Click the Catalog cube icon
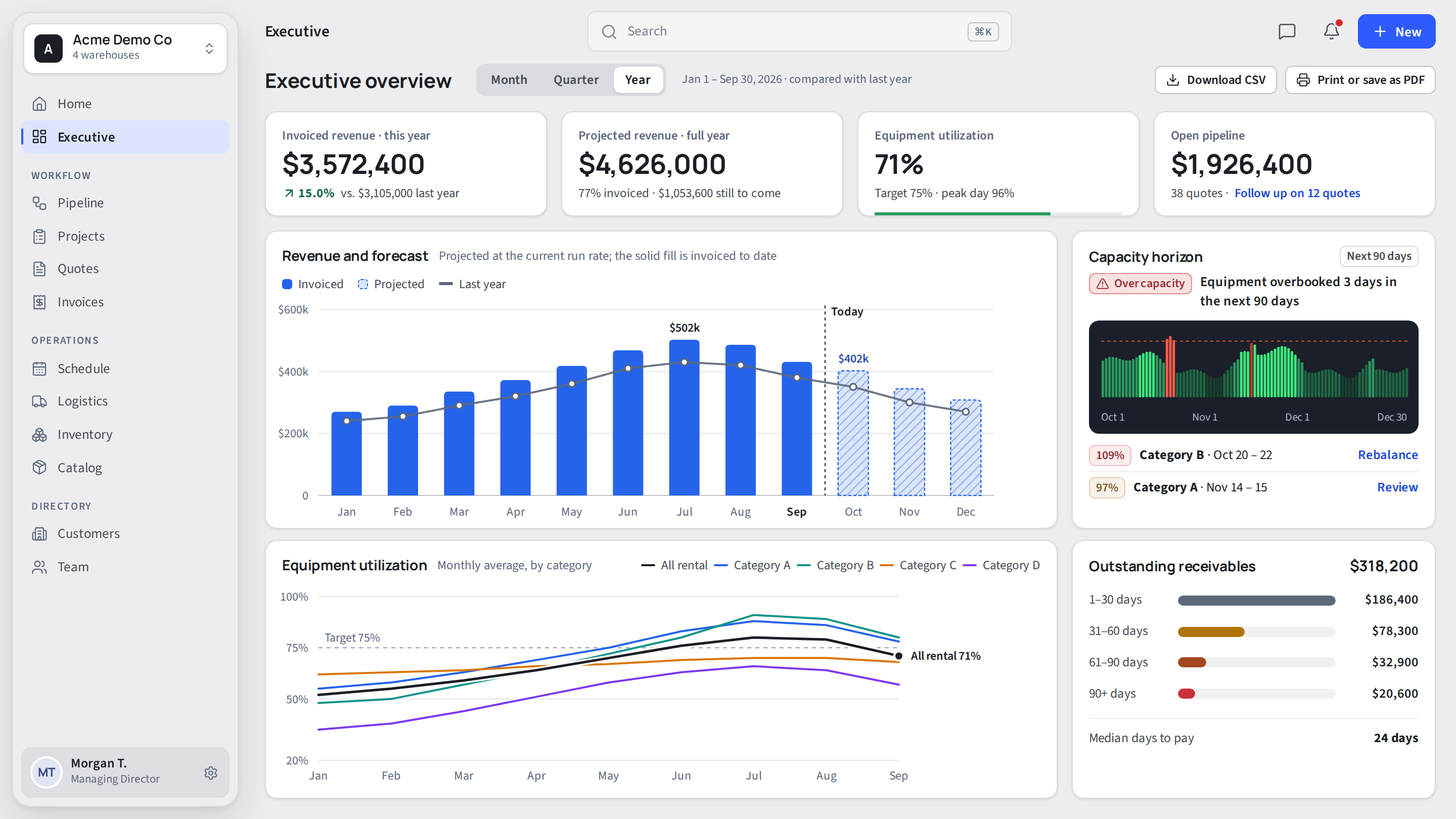 pyautogui.click(x=39, y=468)
